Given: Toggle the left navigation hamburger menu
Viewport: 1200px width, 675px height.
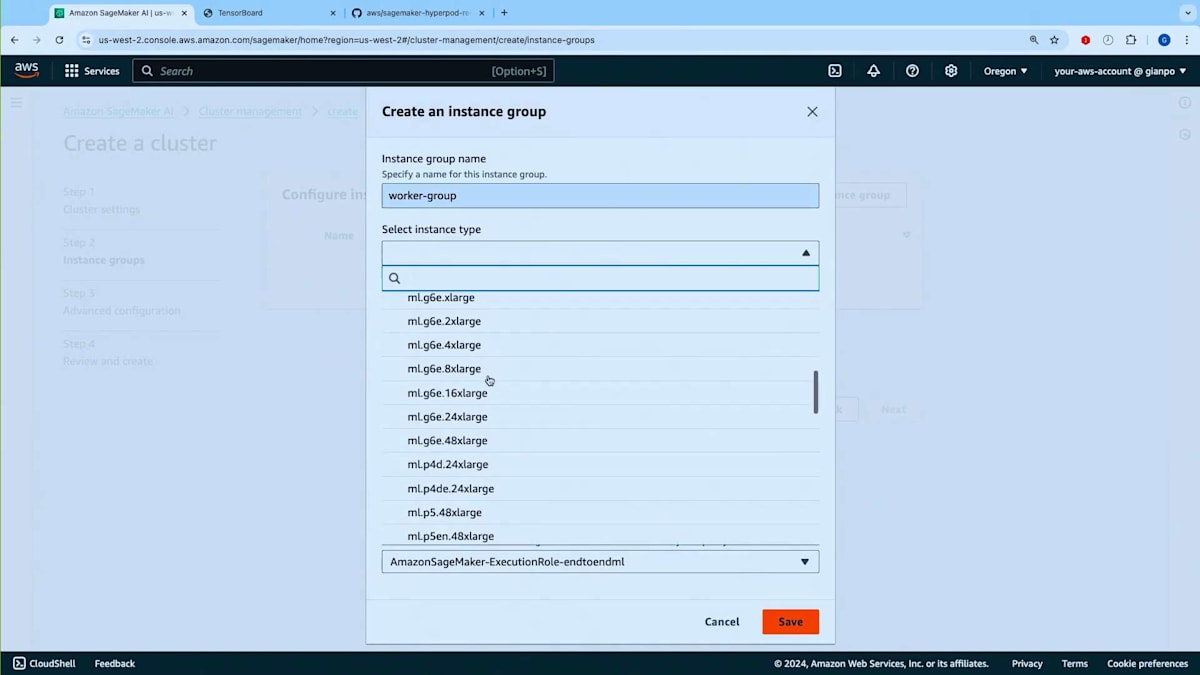Looking at the screenshot, I should click(x=16, y=102).
